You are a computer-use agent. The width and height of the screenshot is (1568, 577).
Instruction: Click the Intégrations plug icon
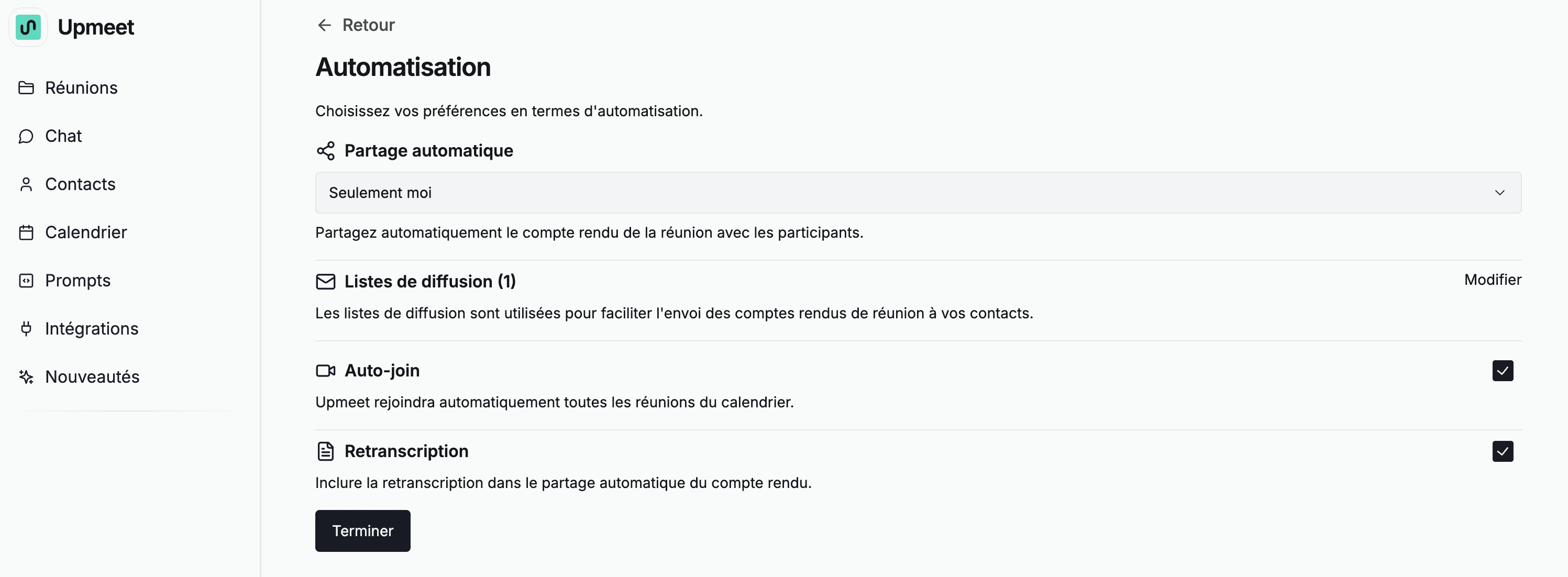(26, 329)
